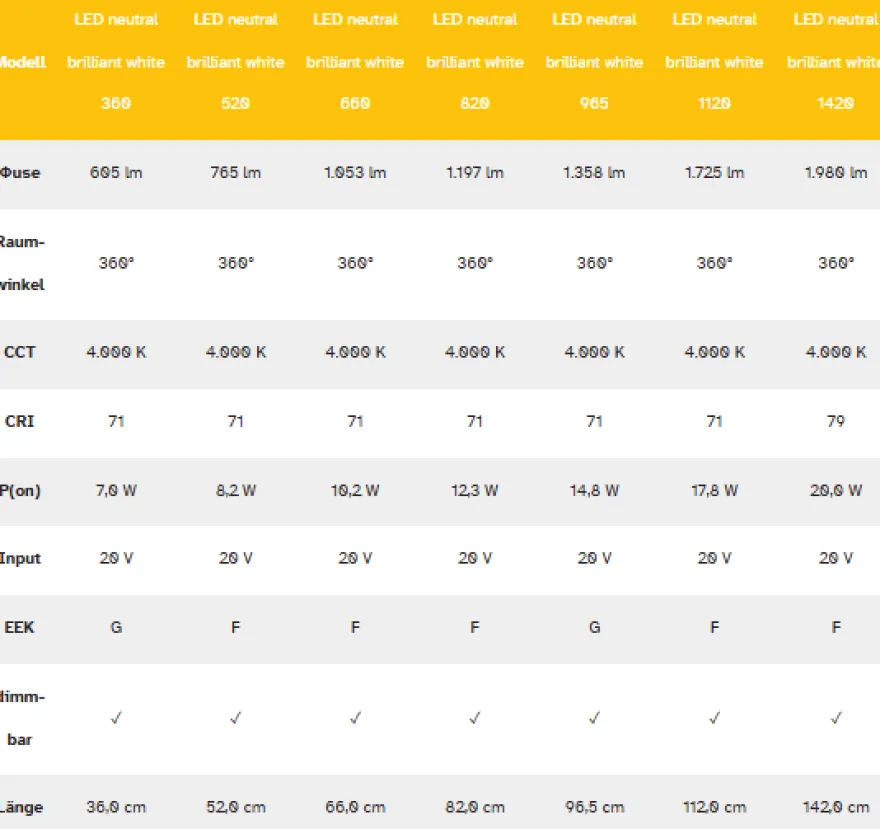Select the 142,0 cm length value

click(x=836, y=808)
